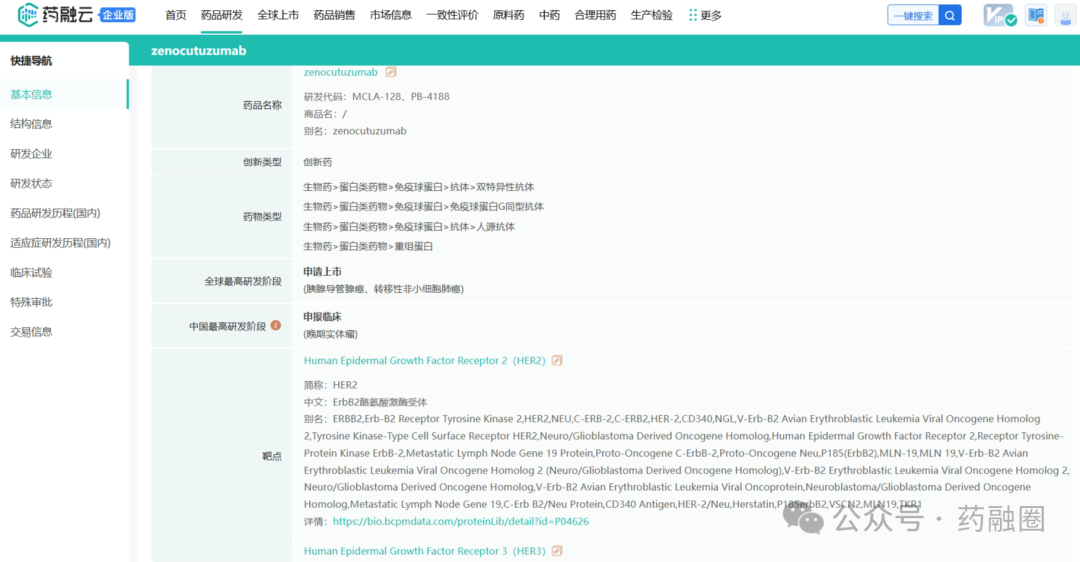Open 中药 menu
The image size is (1080, 562).
549,15
